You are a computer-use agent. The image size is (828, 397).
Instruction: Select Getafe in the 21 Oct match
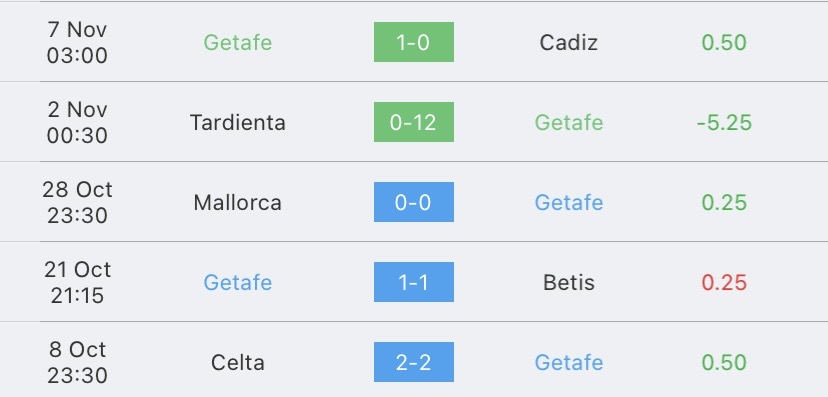click(238, 282)
